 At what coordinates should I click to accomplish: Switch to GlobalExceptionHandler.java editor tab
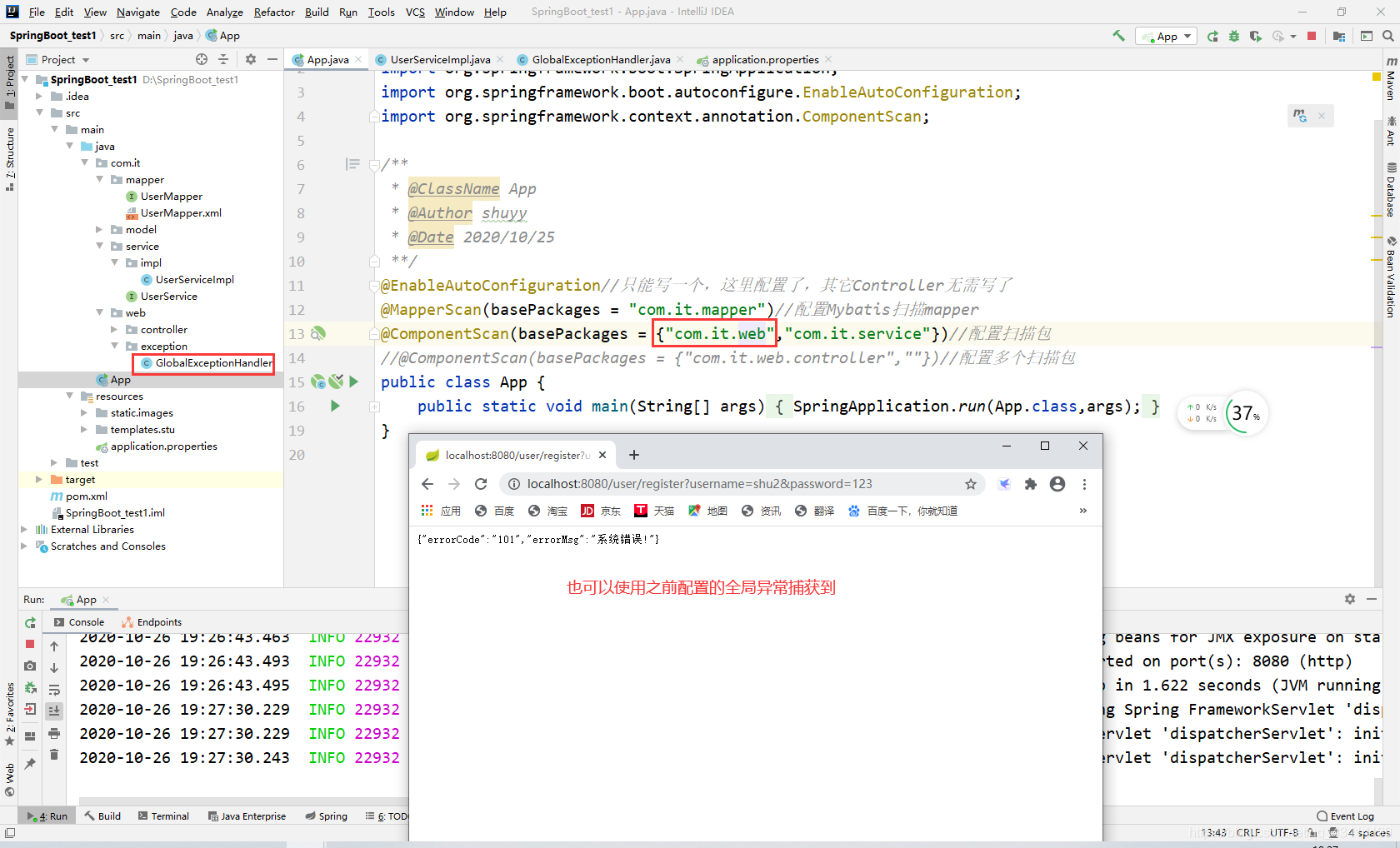[601, 59]
